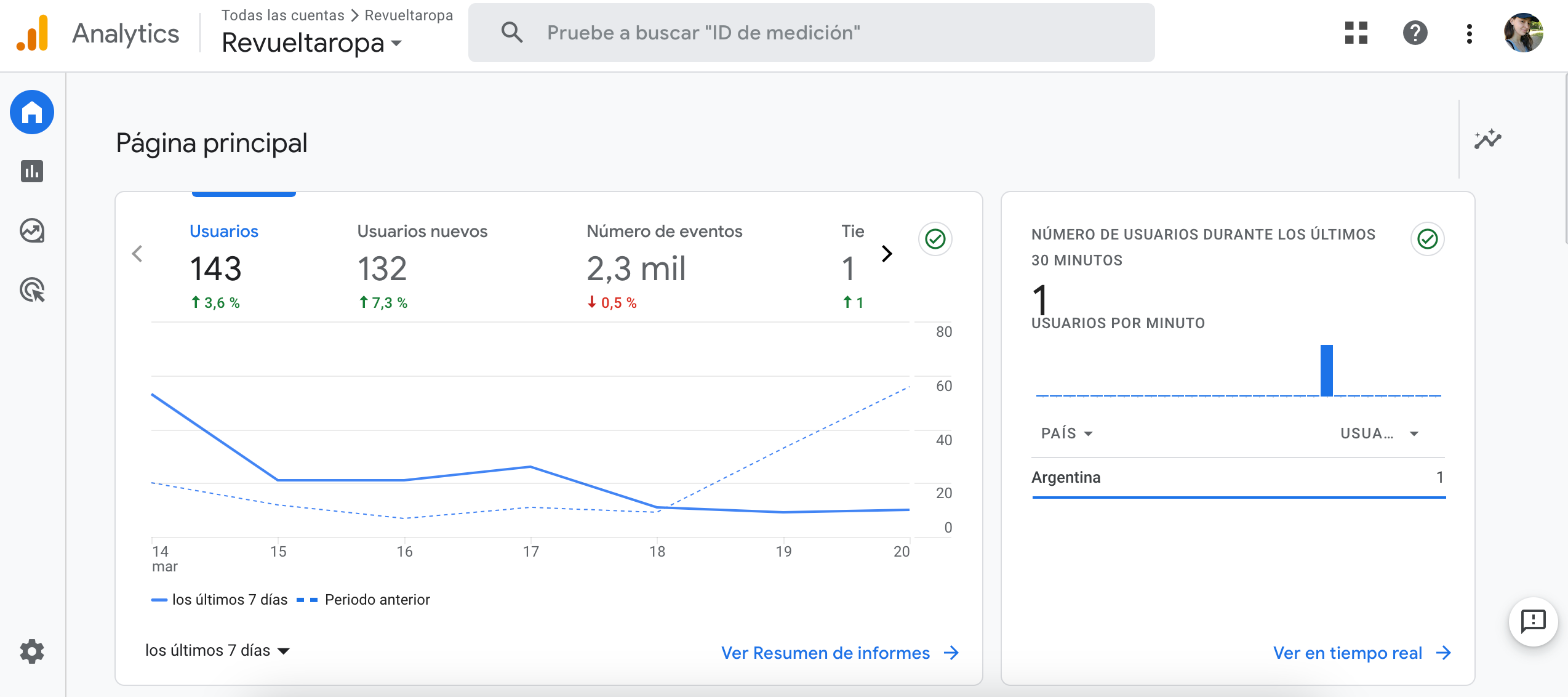Image resolution: width=1568 pixels, height=697 pixels.
Task: Click the feedback speech bubble button
Action: click(x=1533, y=621)
